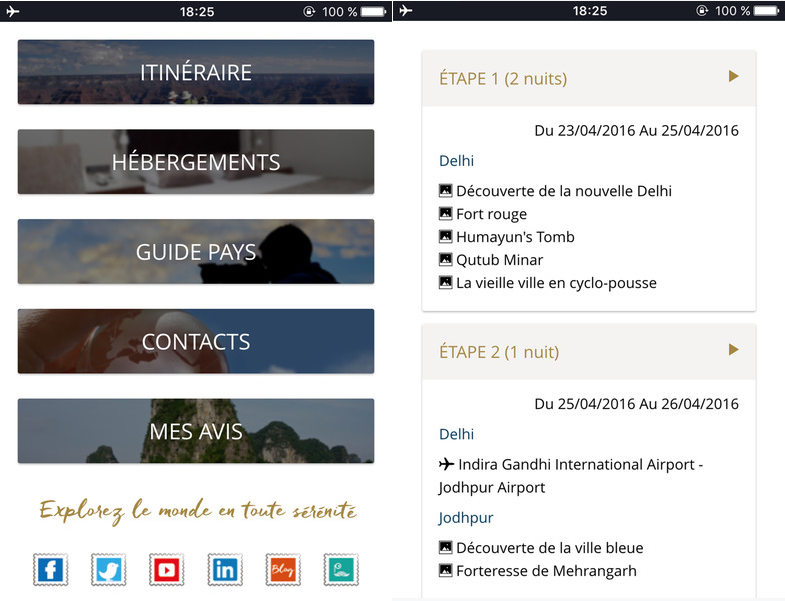Viewport: 785px width, 601px height.
Task: Open the CONTACTS menu tile
Action: (196, 341)
